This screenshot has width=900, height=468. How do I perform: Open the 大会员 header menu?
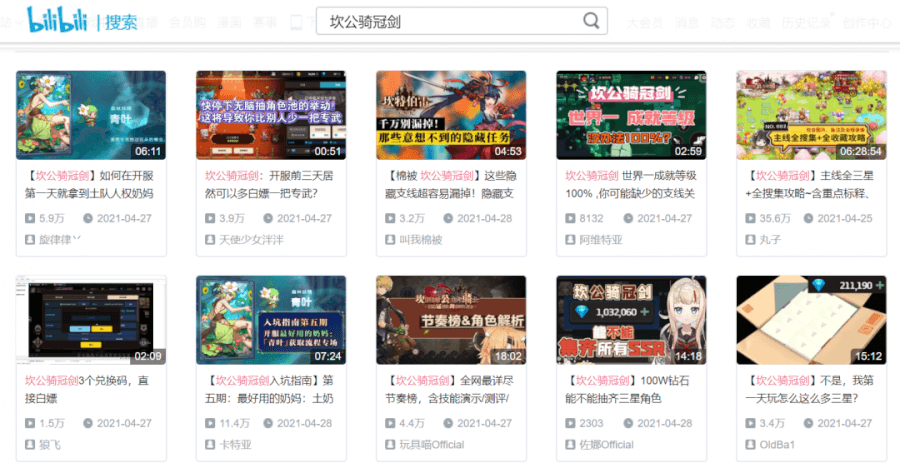click(644, 22)
